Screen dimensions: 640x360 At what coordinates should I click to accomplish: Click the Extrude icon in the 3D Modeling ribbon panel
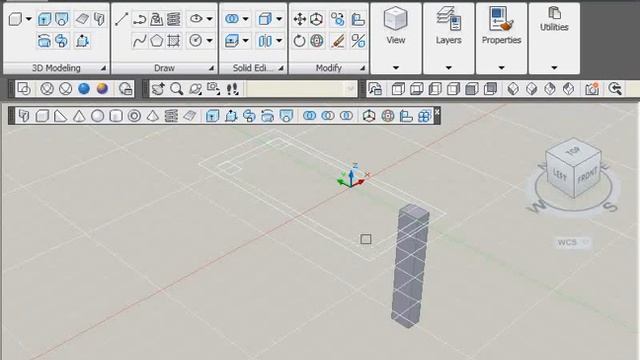point(44,19)
